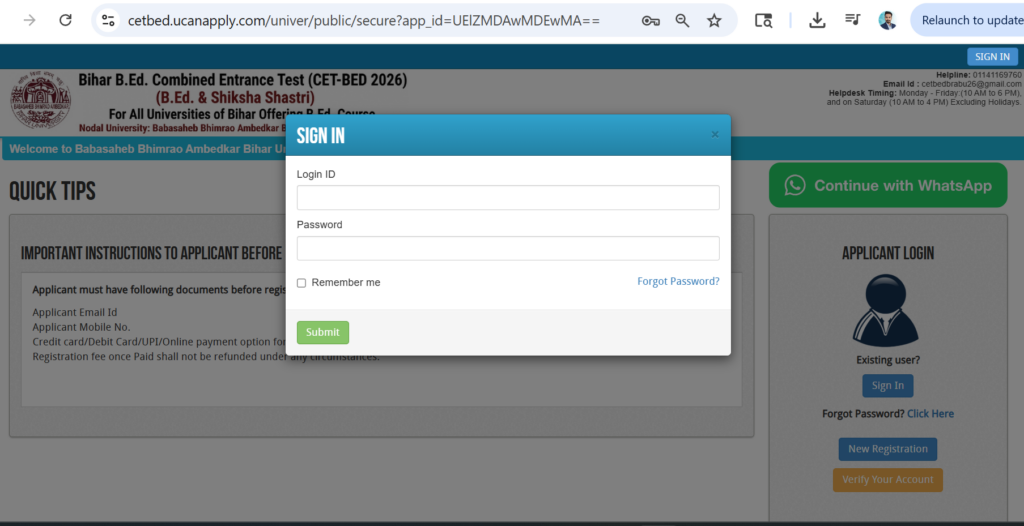This screenshot has width=1024, height=526.
Task: Click the CET-BED 2026 page title
Action: coord(243,80)
